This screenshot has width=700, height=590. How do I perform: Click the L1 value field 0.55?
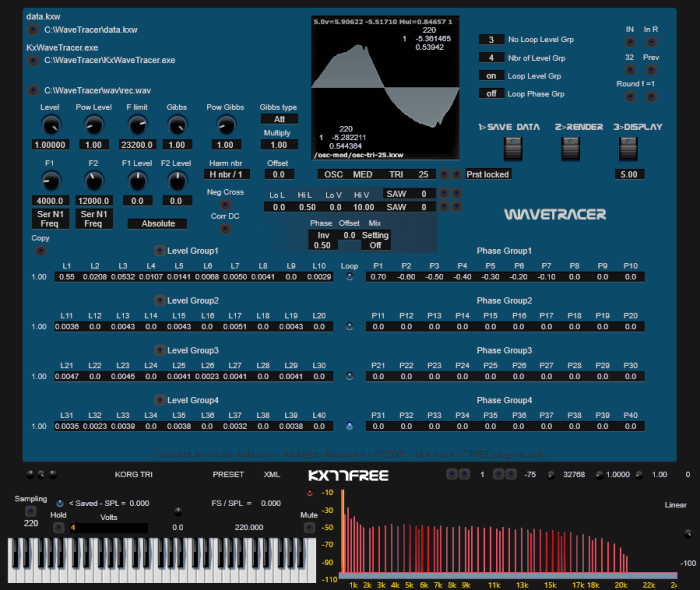click(x=67, y=277)
